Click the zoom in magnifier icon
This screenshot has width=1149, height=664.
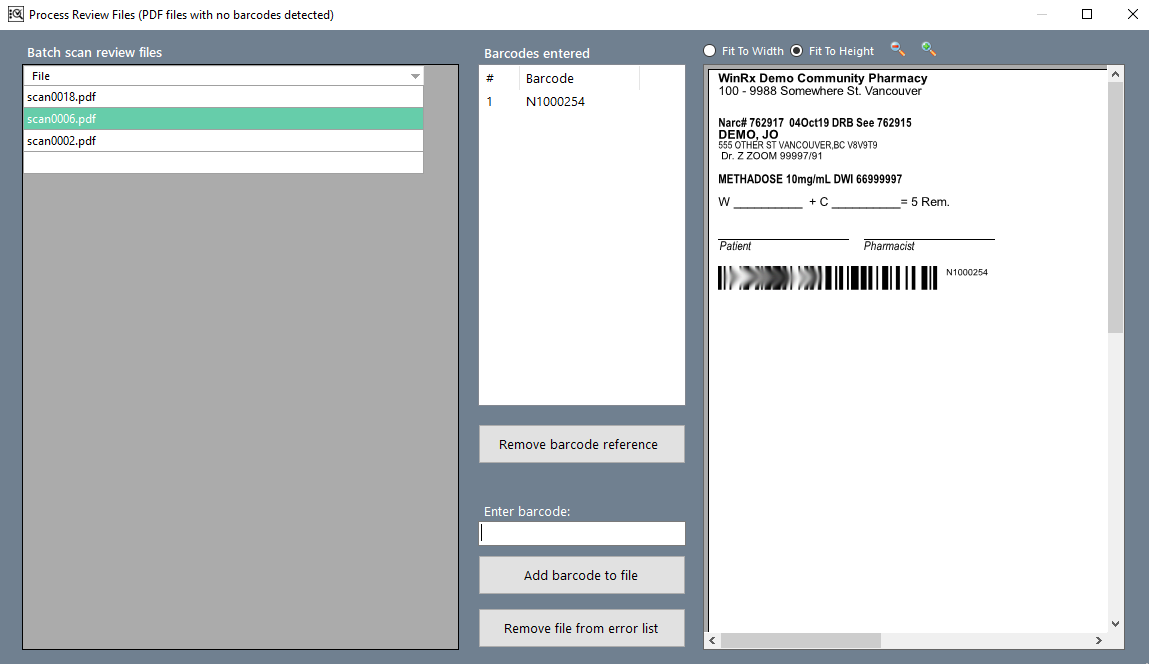coord(928,49)
